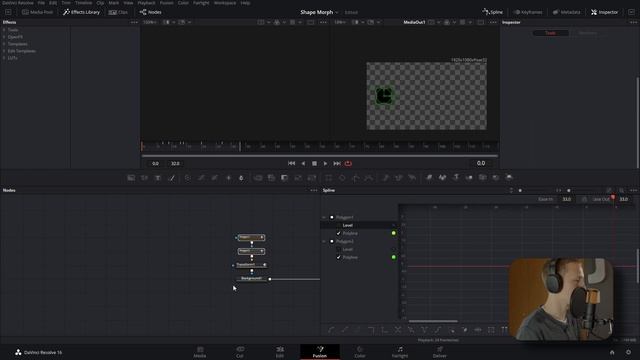Switch to the Deliver page
Image resolution: width=640 pixels, height=360 pixels.
pos(440,352)
